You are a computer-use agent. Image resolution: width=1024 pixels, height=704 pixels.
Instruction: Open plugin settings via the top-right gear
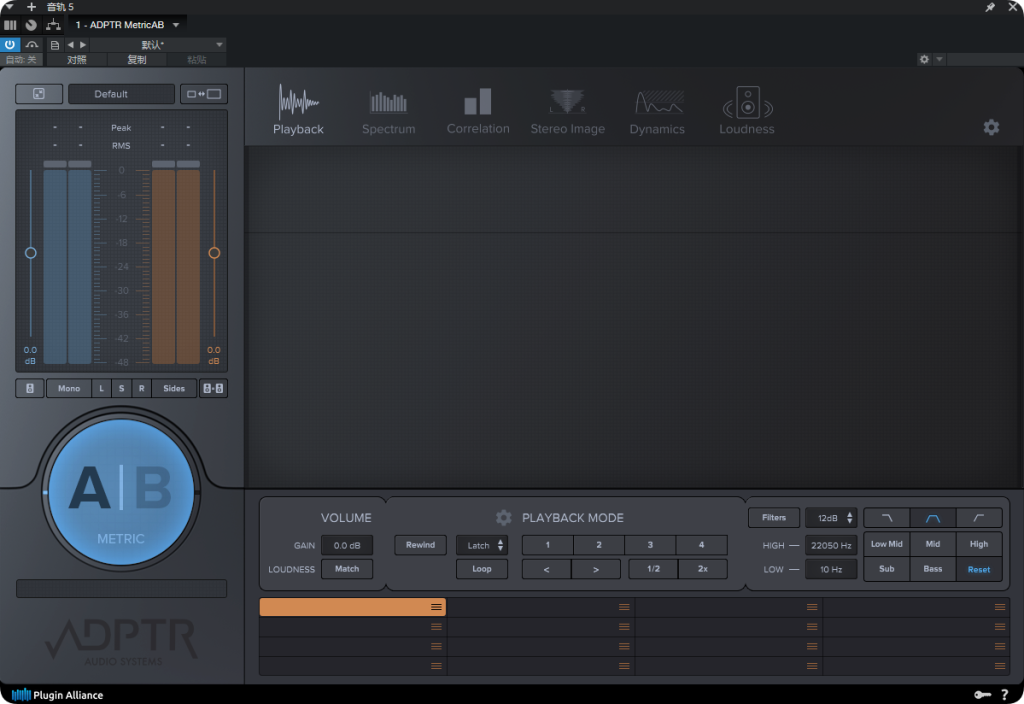tap(991, 127)
